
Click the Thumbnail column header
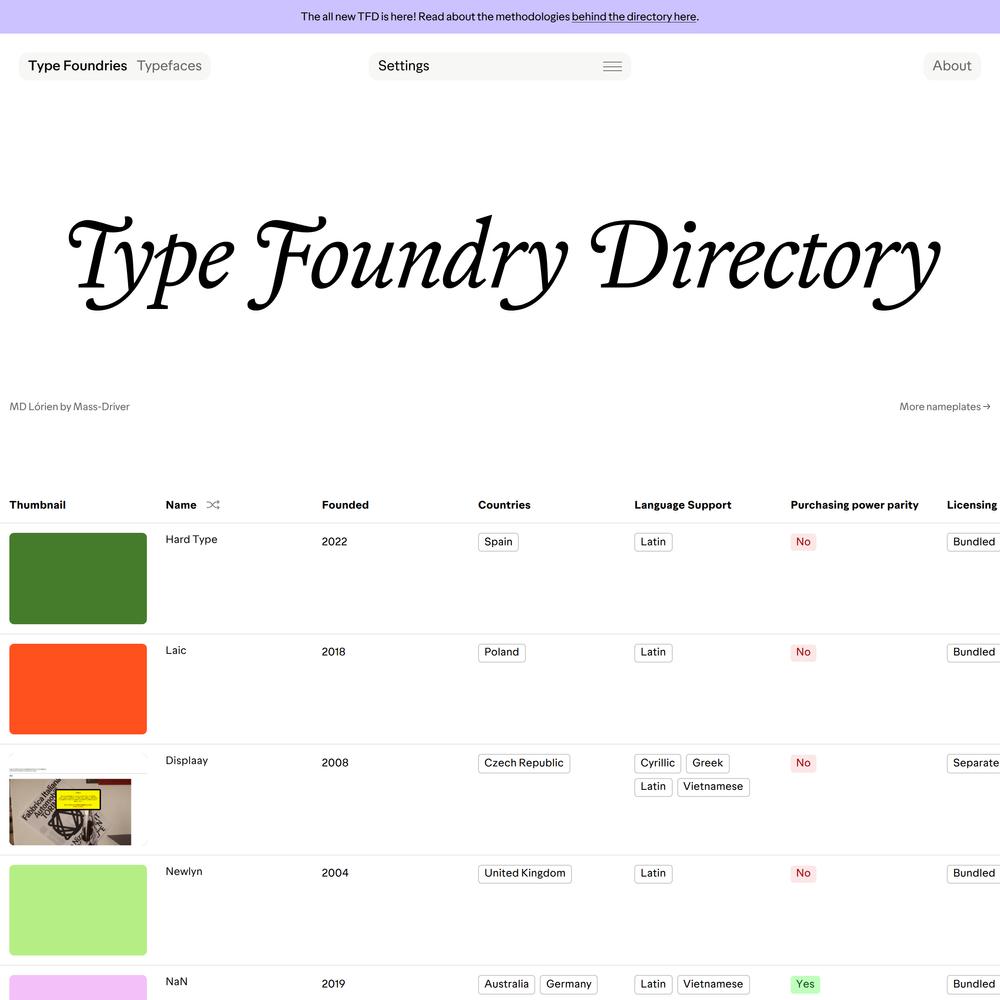pos(38,505)
